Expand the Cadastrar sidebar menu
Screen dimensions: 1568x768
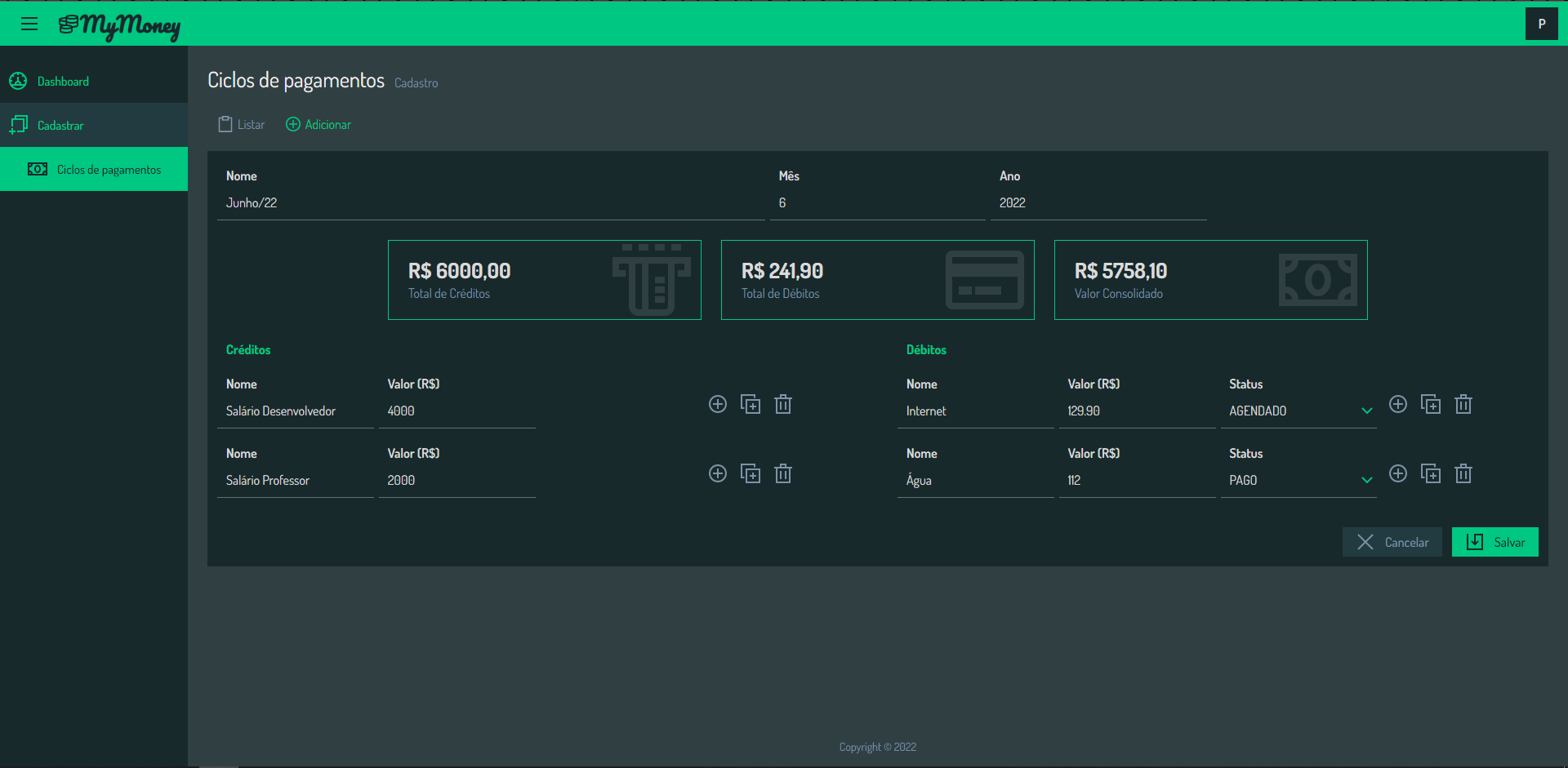94,125
